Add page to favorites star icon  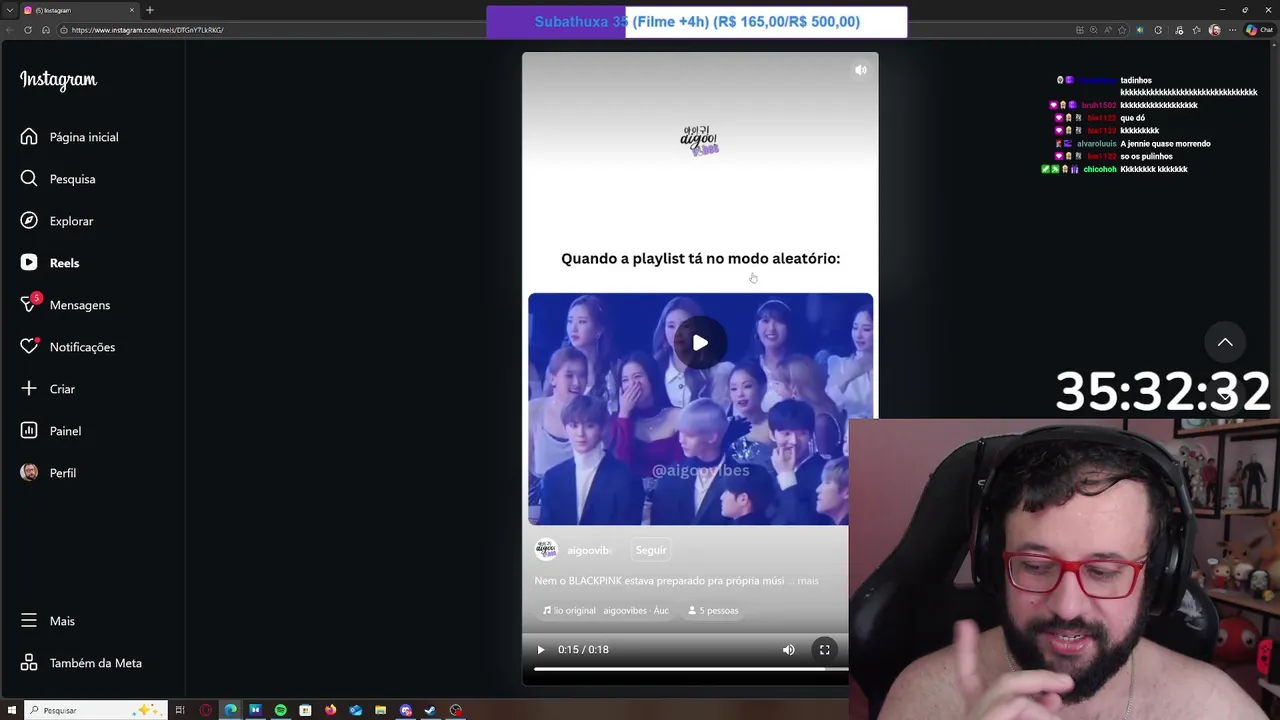pos(1122,30)
